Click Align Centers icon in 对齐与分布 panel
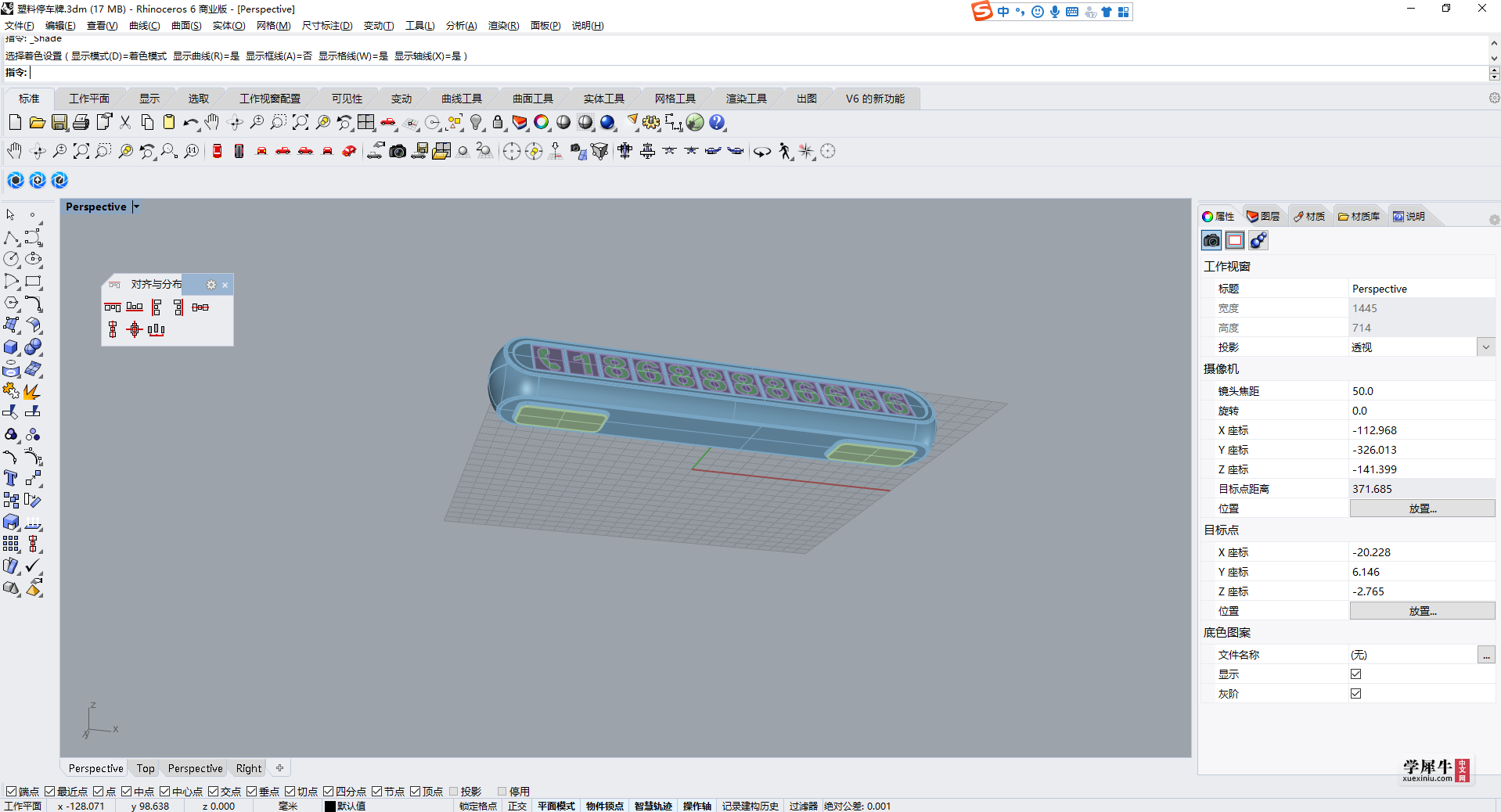Viewport: 1501px width, 812px height. (135, 329)
